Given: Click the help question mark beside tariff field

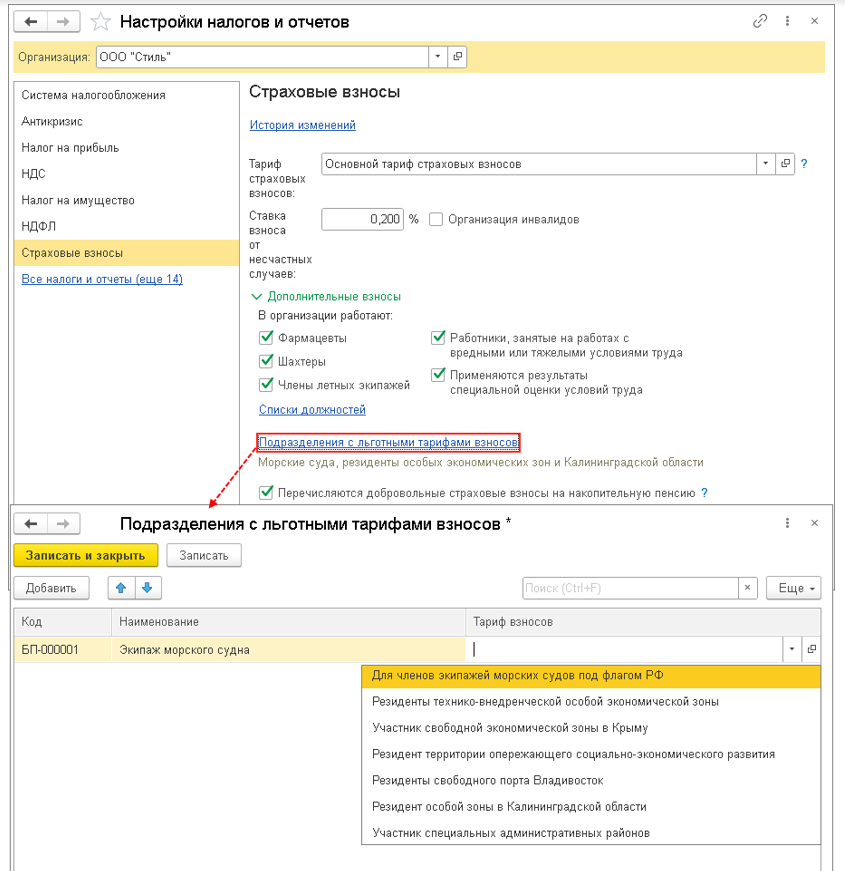Looking at the screenshot, I should 804,164.
